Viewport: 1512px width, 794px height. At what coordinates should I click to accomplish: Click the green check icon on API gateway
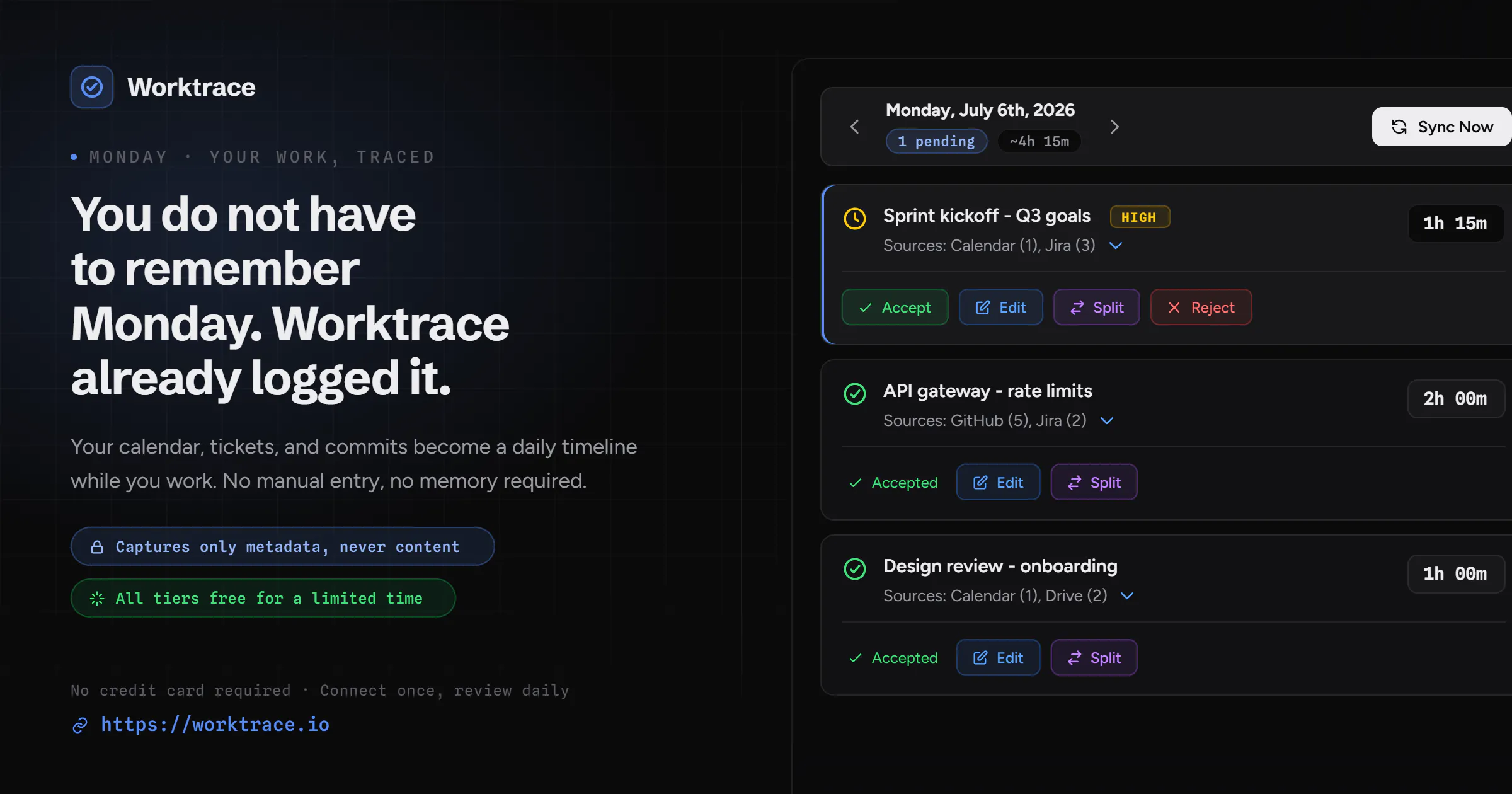(x=855, y=394)
